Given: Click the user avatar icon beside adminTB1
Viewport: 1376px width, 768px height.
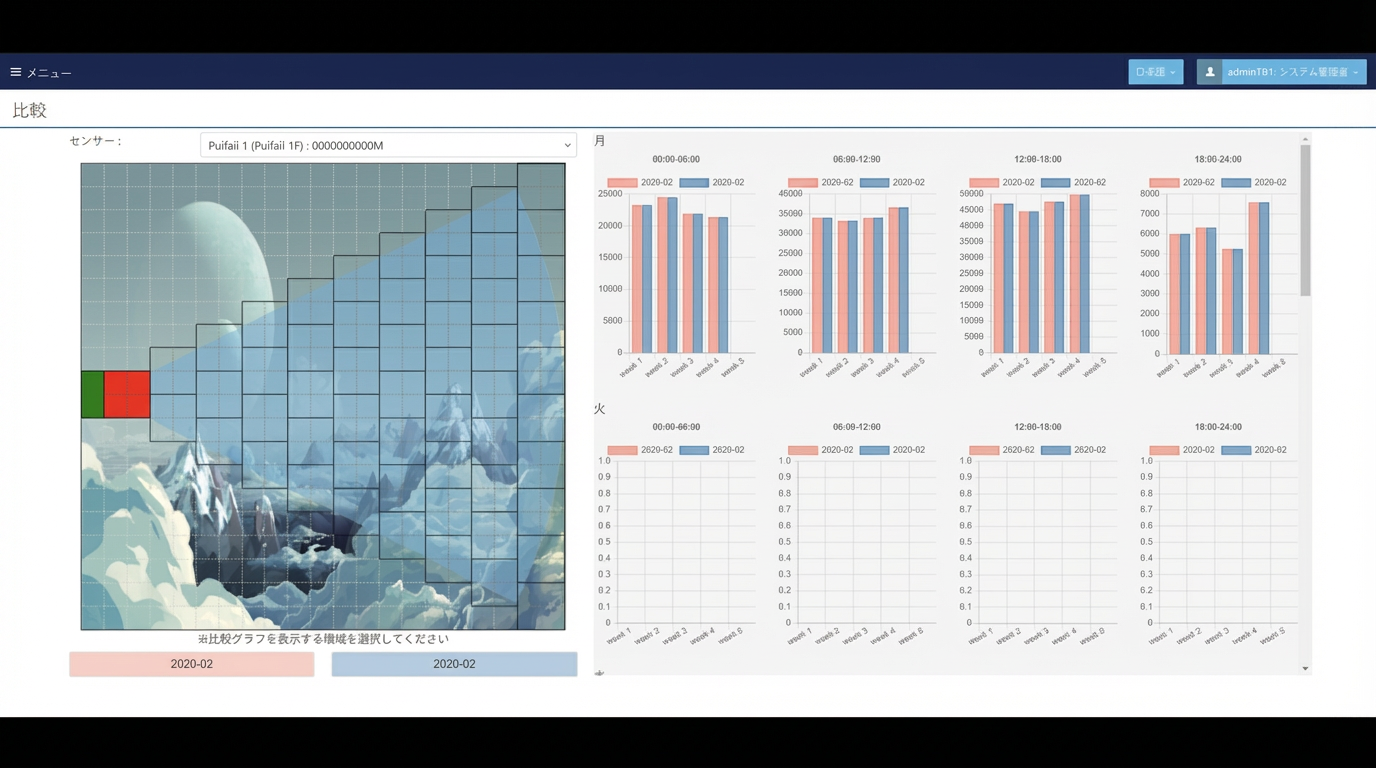Looking at the screenshot, I should 1210,72.
